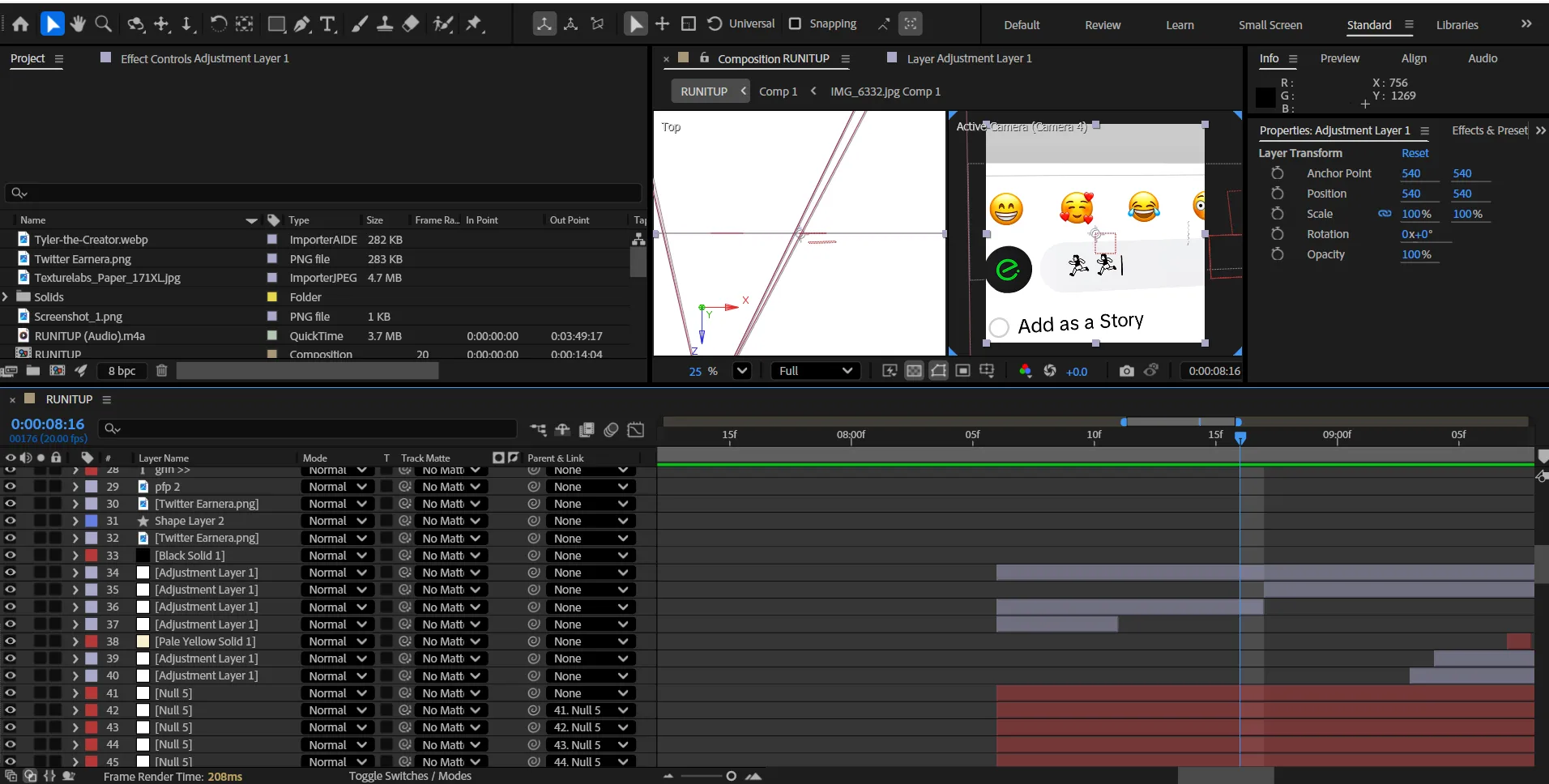This screenshot has width=1549, height=784.
Task: Click the project search field
Action: click(x=324, y=193)
